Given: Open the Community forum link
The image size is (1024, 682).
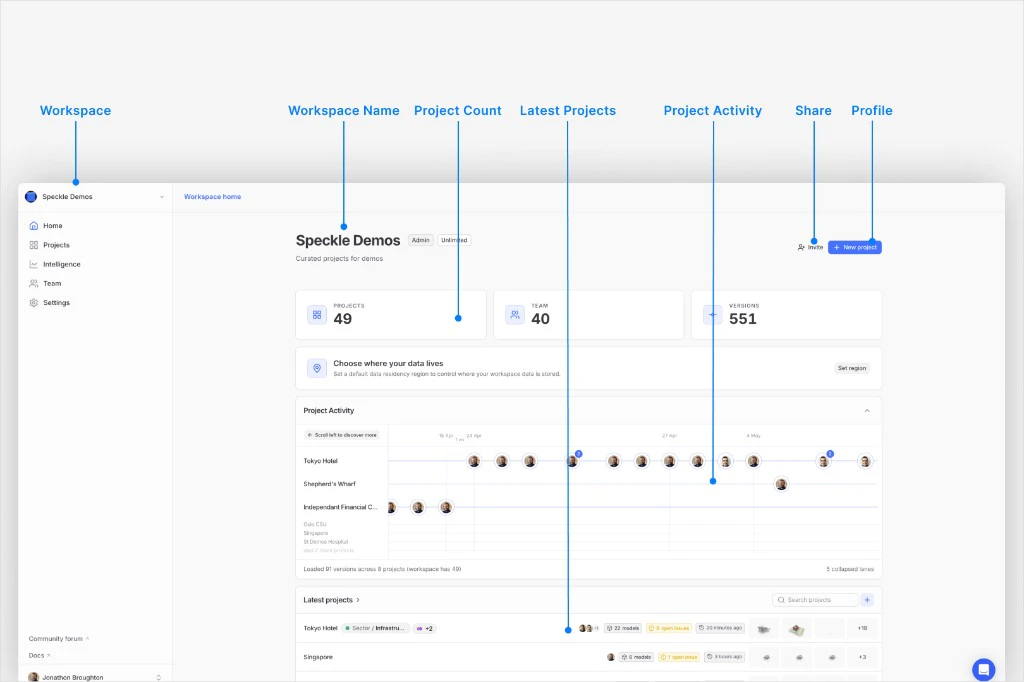Looking at the screenshot, I should [x=59, y=639].
